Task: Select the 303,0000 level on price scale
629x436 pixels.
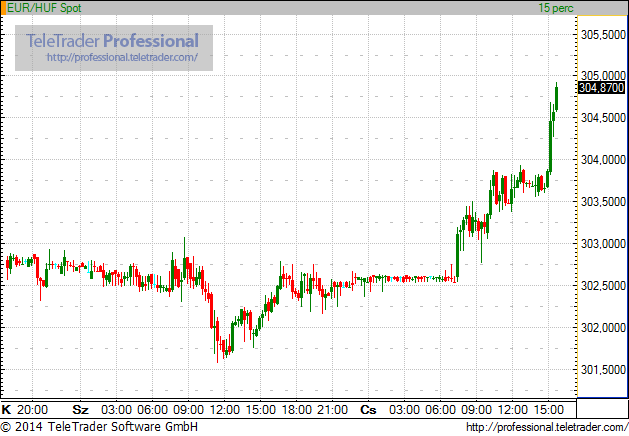Action: coord(603,244)
